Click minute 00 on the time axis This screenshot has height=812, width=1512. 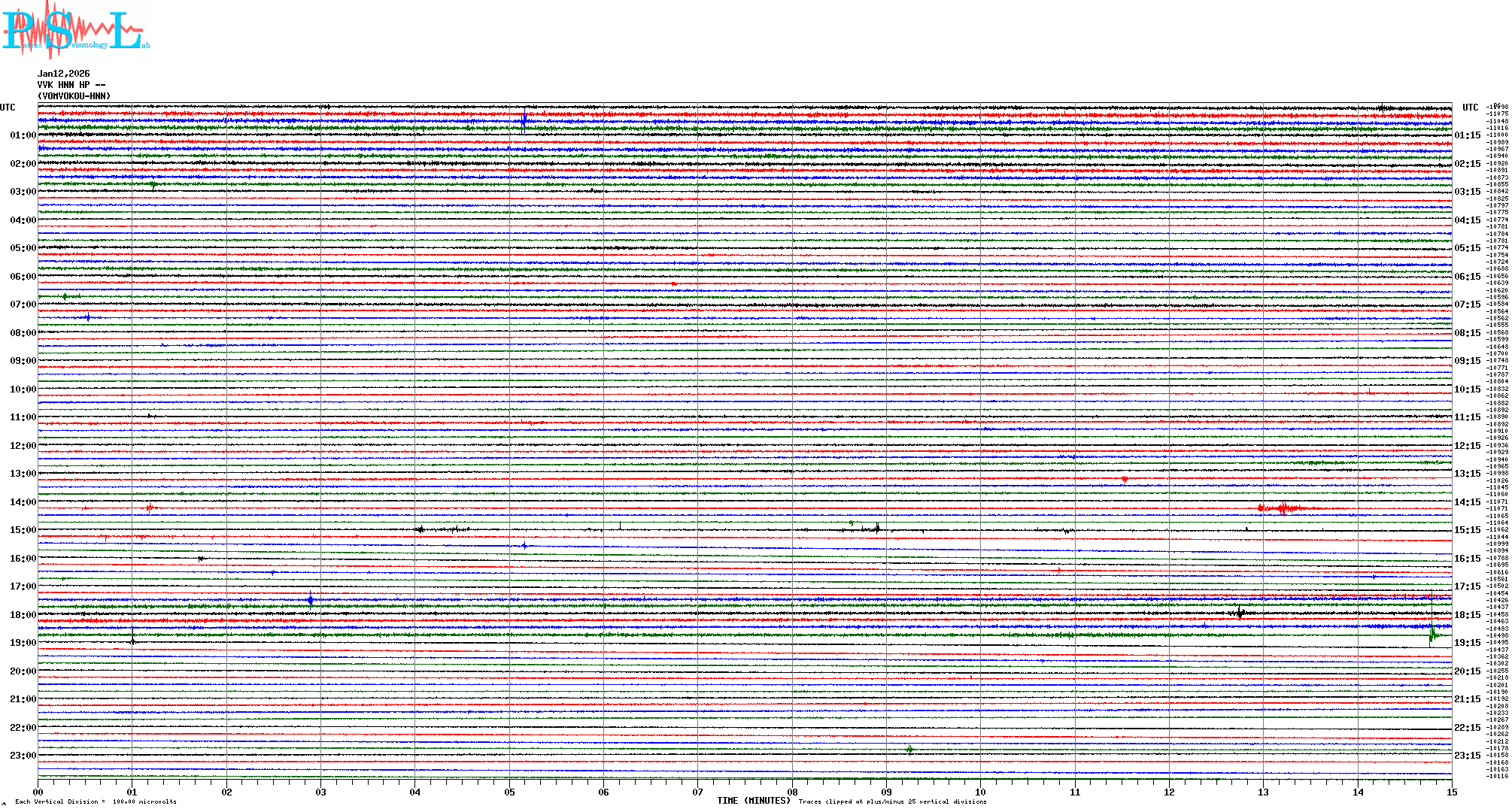pyautogui.click(x=38, y=792)
